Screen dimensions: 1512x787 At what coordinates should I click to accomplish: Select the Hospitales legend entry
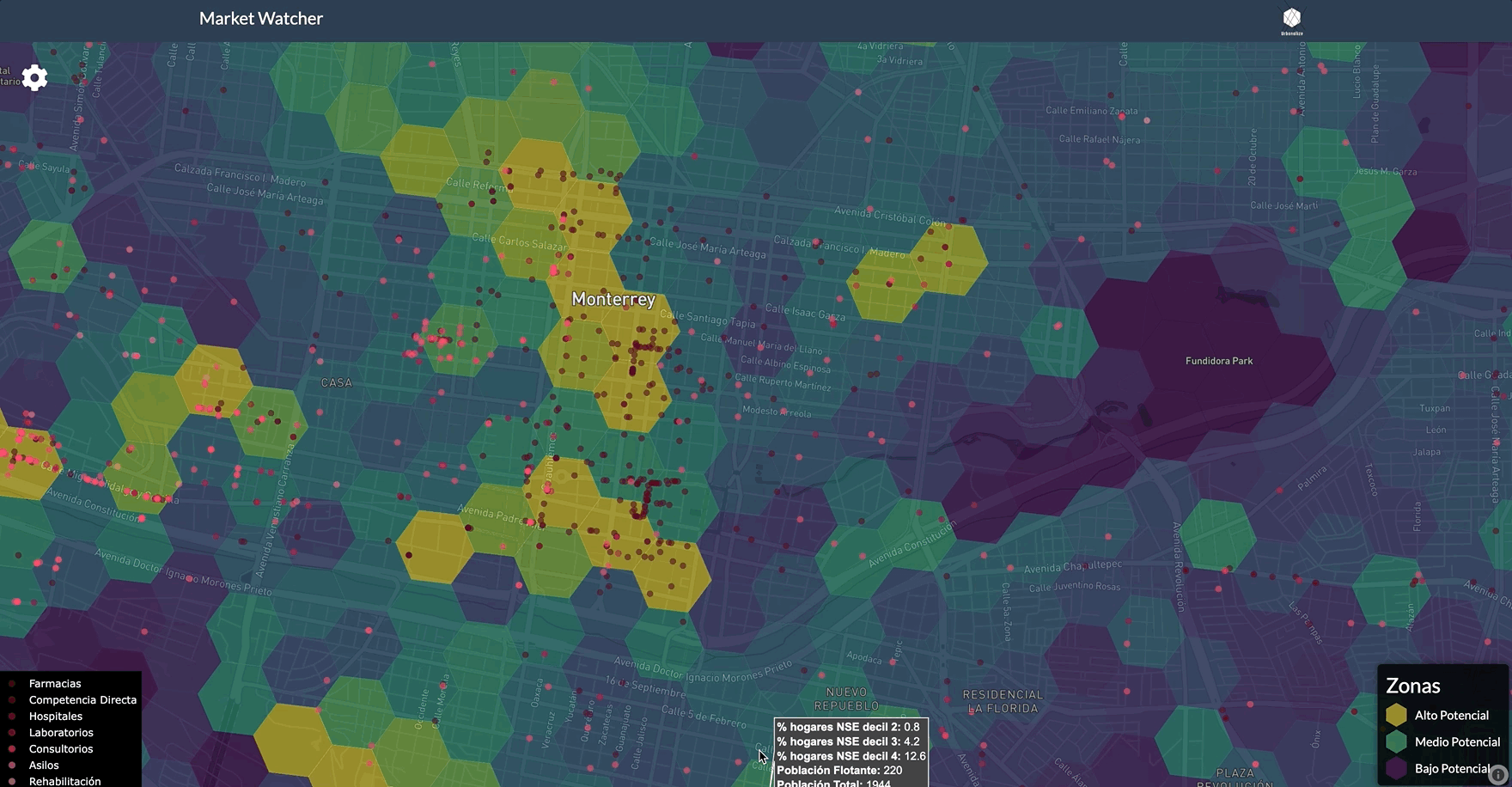point(56,717)
